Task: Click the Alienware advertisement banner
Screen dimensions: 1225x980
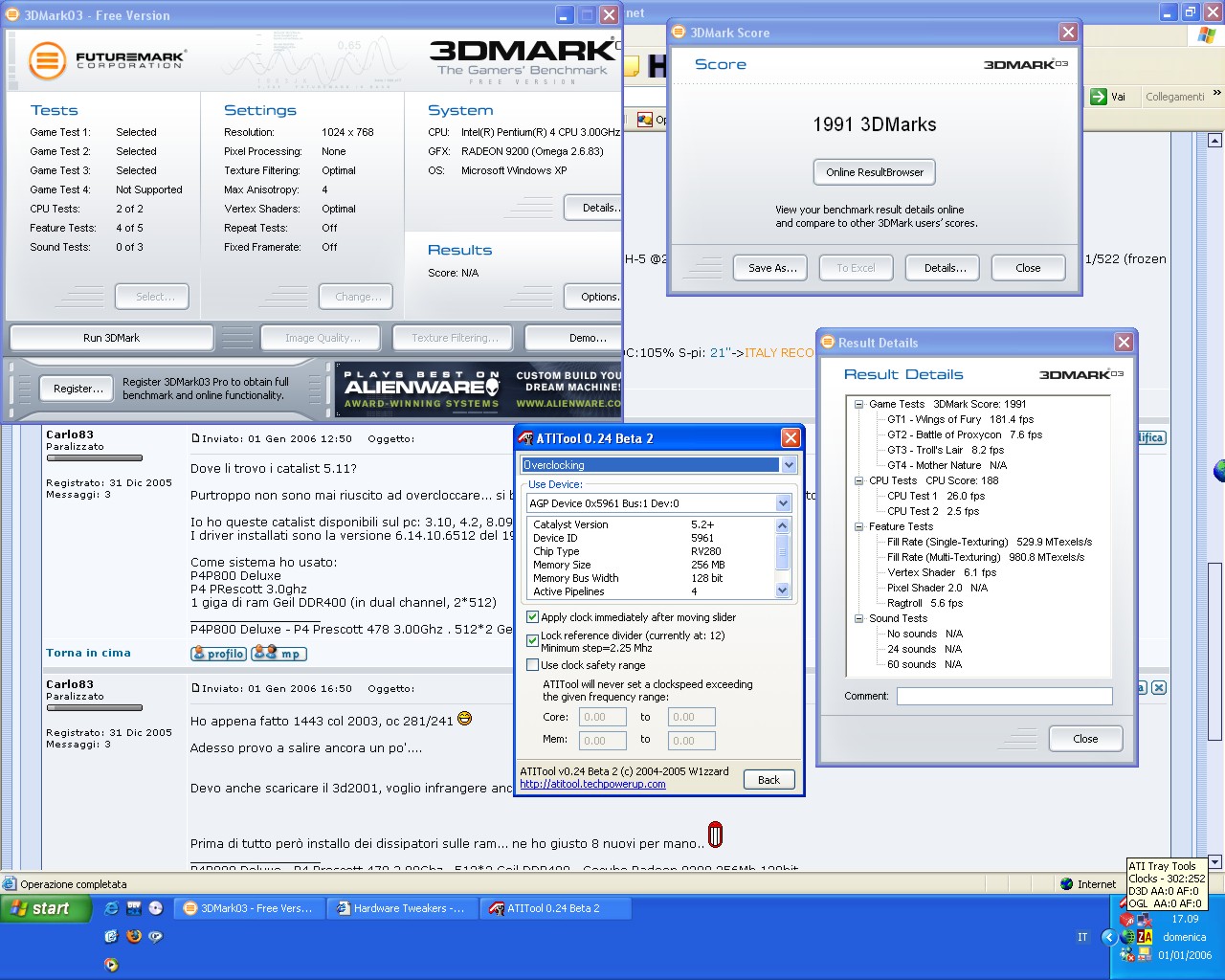Action: pos(478,389)
